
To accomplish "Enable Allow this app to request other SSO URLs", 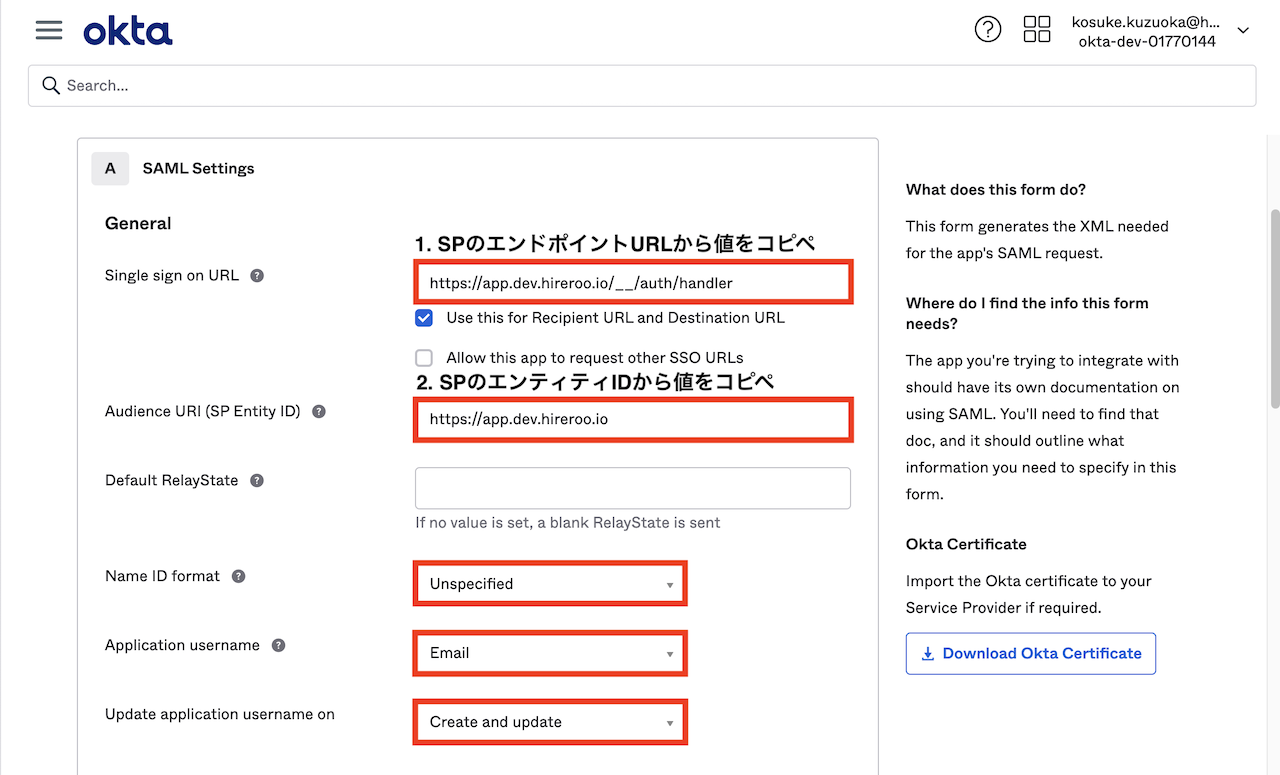I will pos(424,358).
